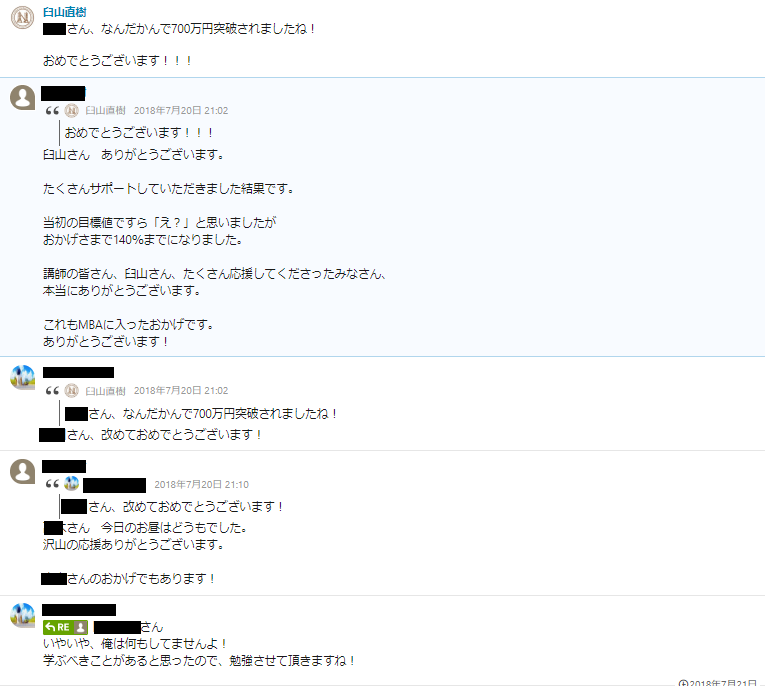Click the grey default avatar of the fourth message

(22, 471)
